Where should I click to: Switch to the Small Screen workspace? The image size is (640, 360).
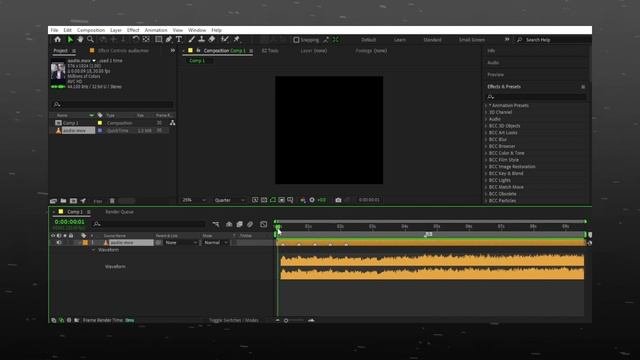[472, 40]
